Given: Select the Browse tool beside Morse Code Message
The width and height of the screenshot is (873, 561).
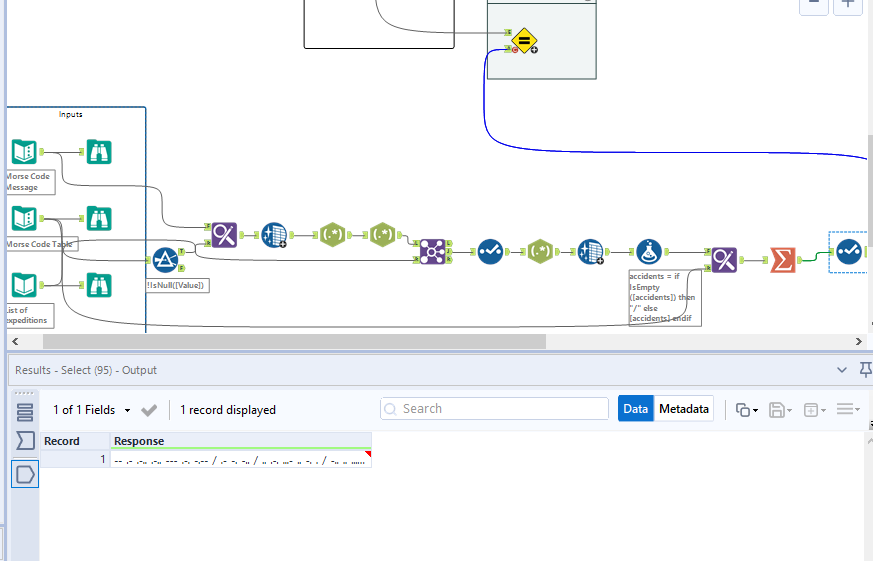Looking at the screenshot, I should tap(99, 152).
